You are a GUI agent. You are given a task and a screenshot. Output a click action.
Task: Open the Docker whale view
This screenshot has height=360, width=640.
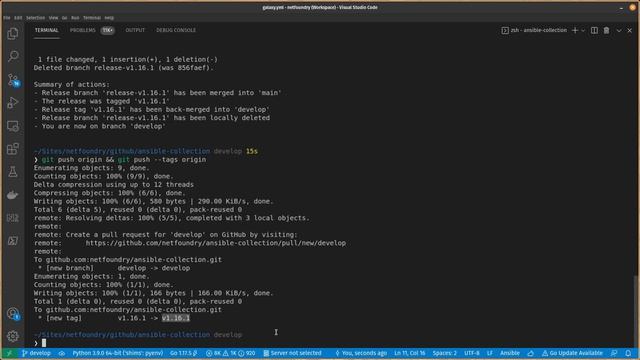point(13,195)
